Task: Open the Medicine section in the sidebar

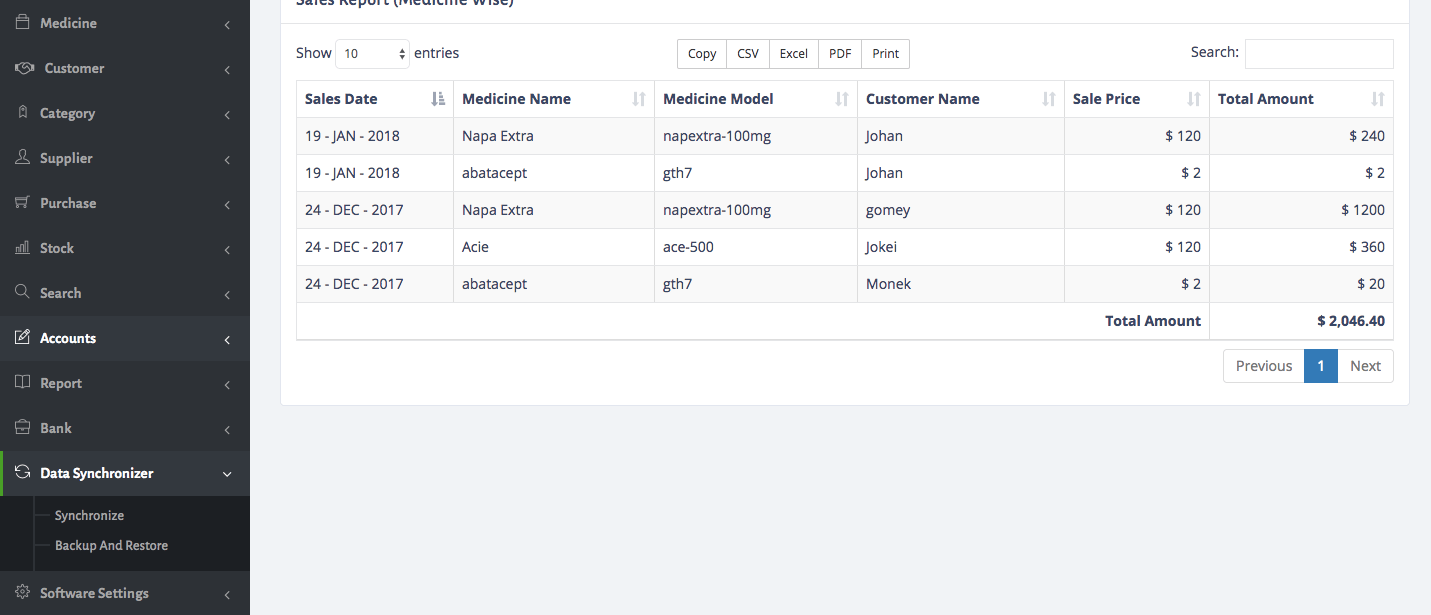Action: click(68, 22)
